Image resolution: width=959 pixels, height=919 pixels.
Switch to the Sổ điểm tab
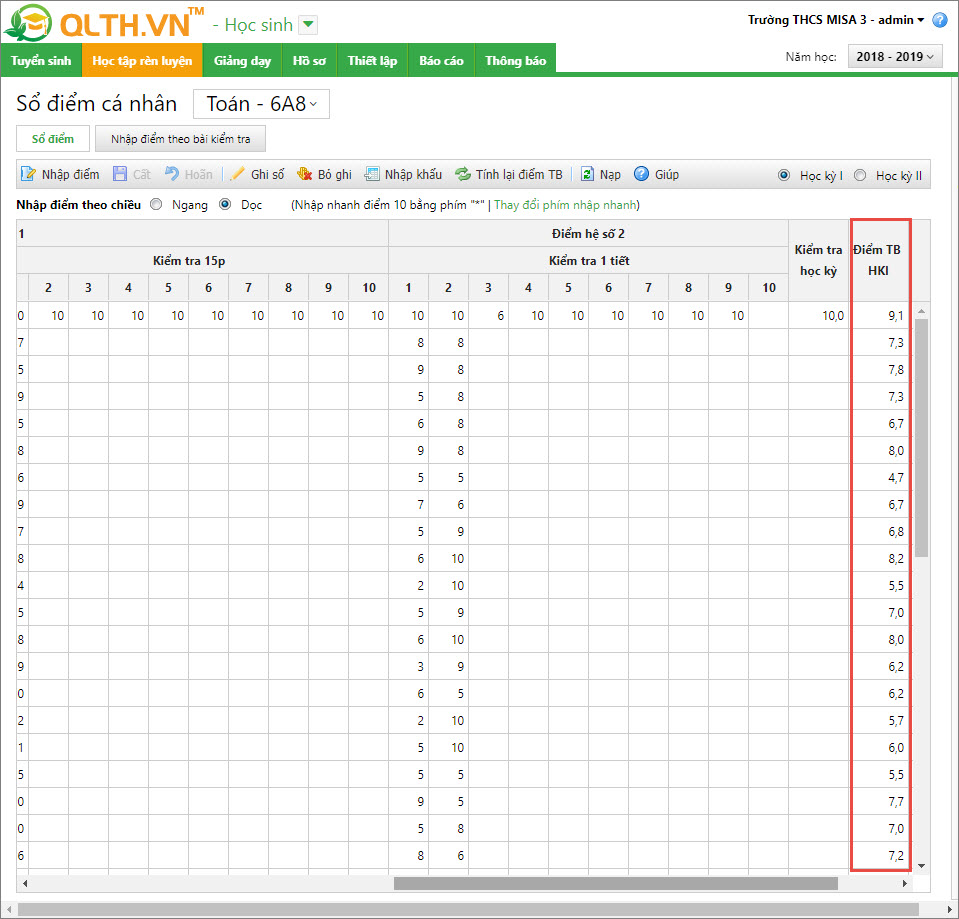(53, 139)
